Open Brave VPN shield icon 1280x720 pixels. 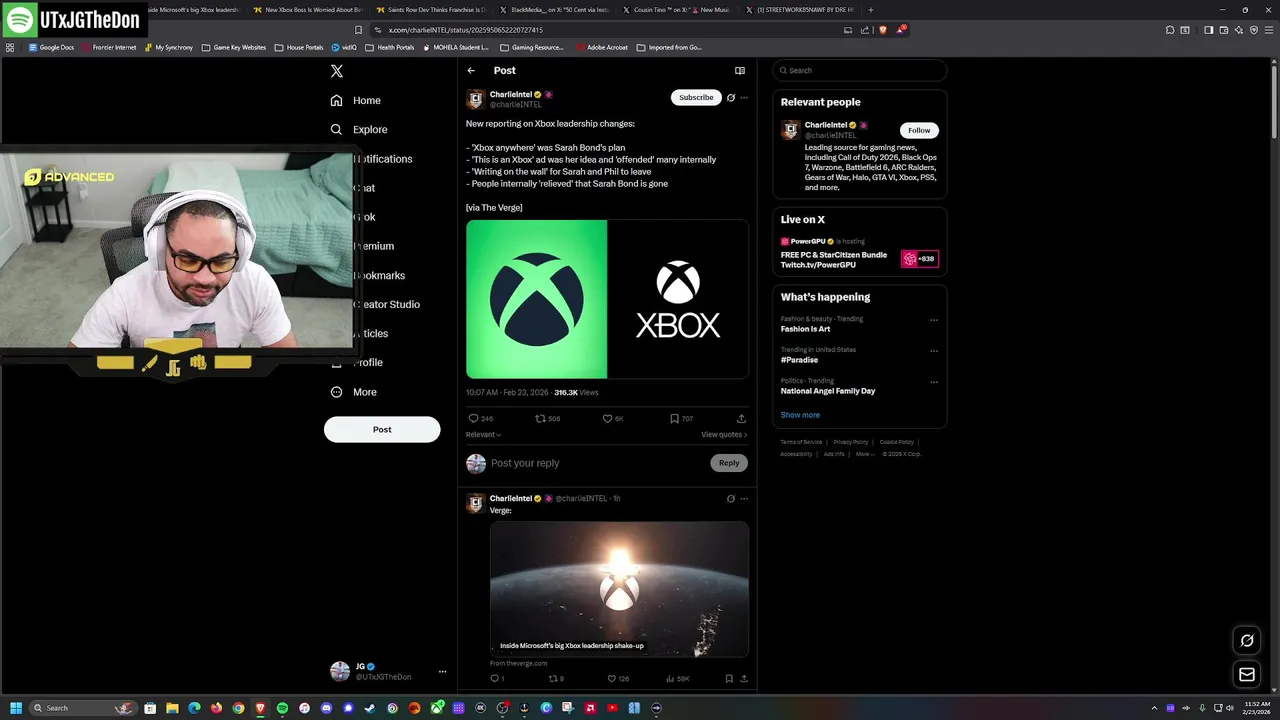1253,30
